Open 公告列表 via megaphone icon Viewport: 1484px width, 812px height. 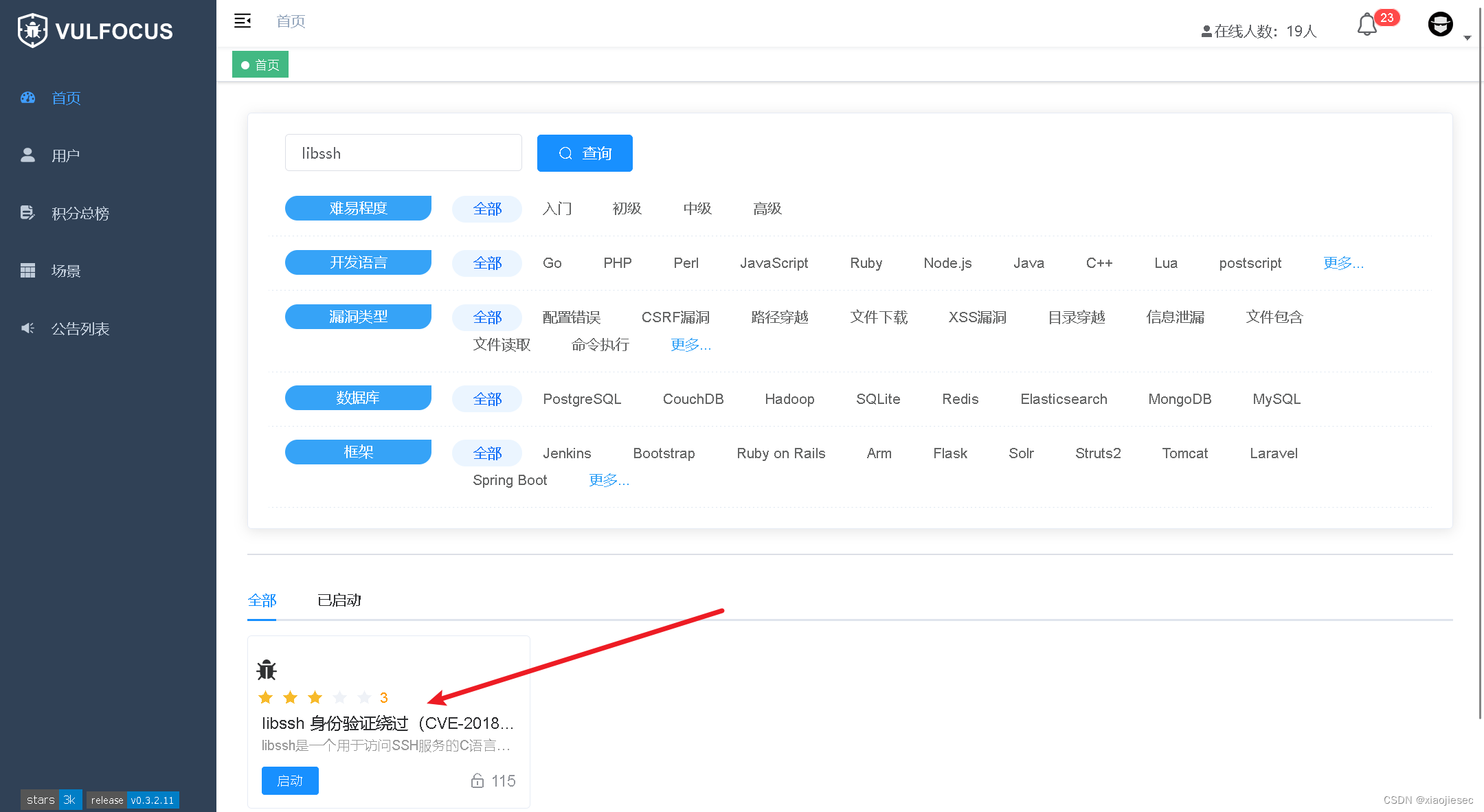27,328
